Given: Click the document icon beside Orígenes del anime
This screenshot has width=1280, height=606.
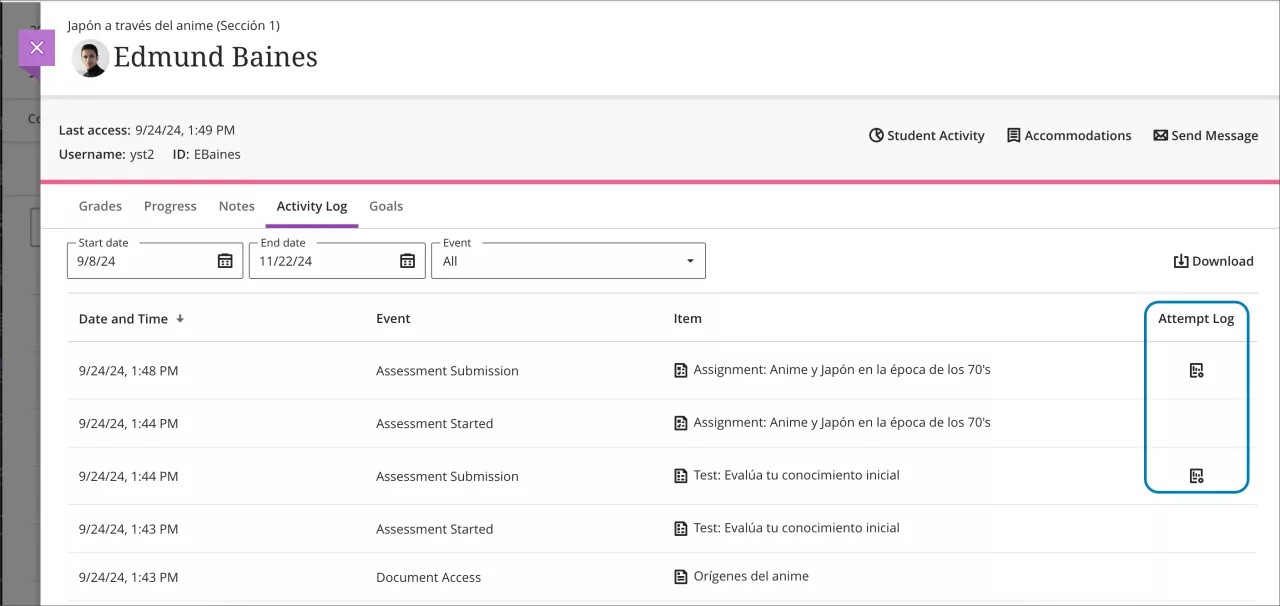Looking at the screenshot, I should (x=680, y=577).
